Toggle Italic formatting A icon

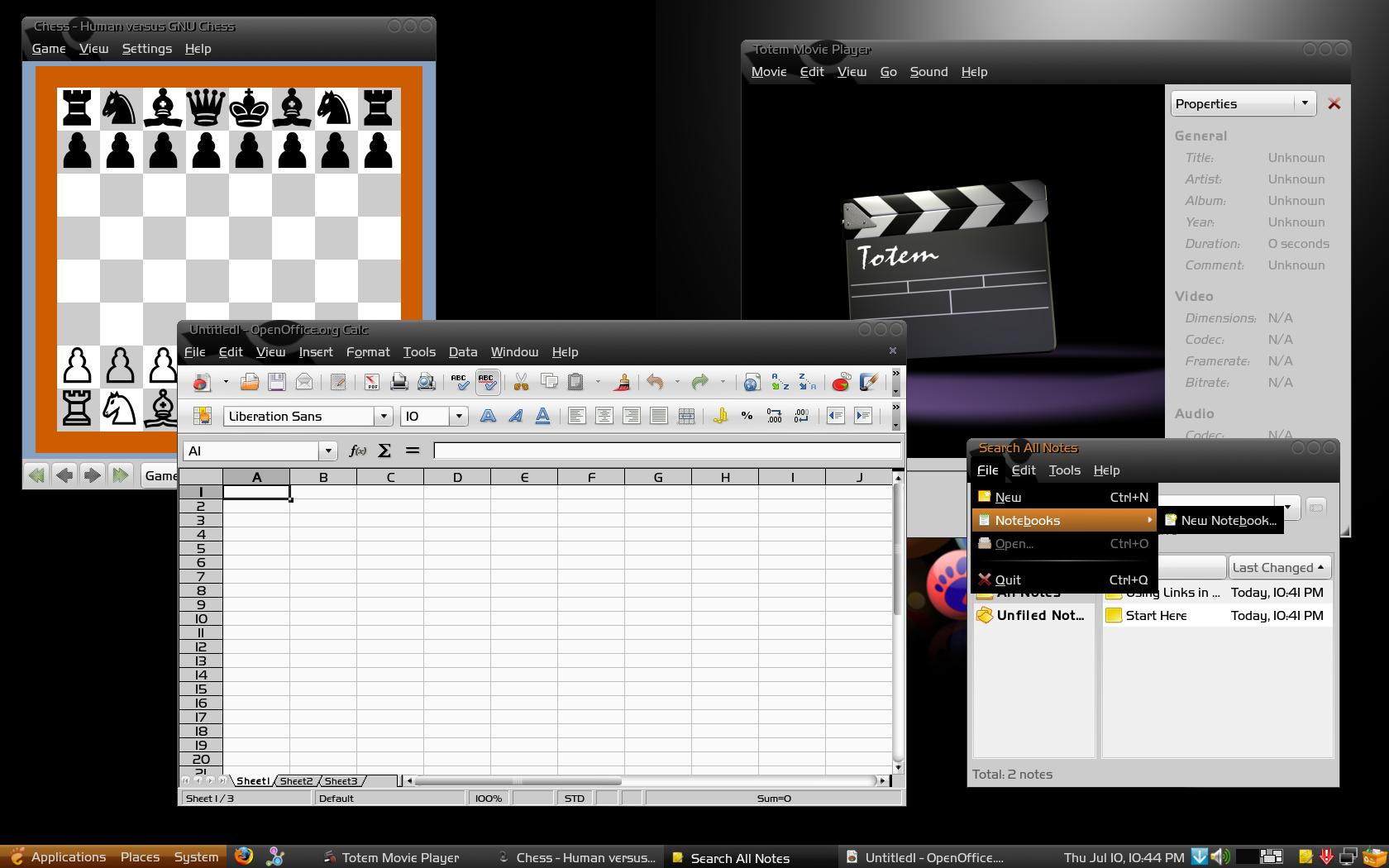(516, 416)
